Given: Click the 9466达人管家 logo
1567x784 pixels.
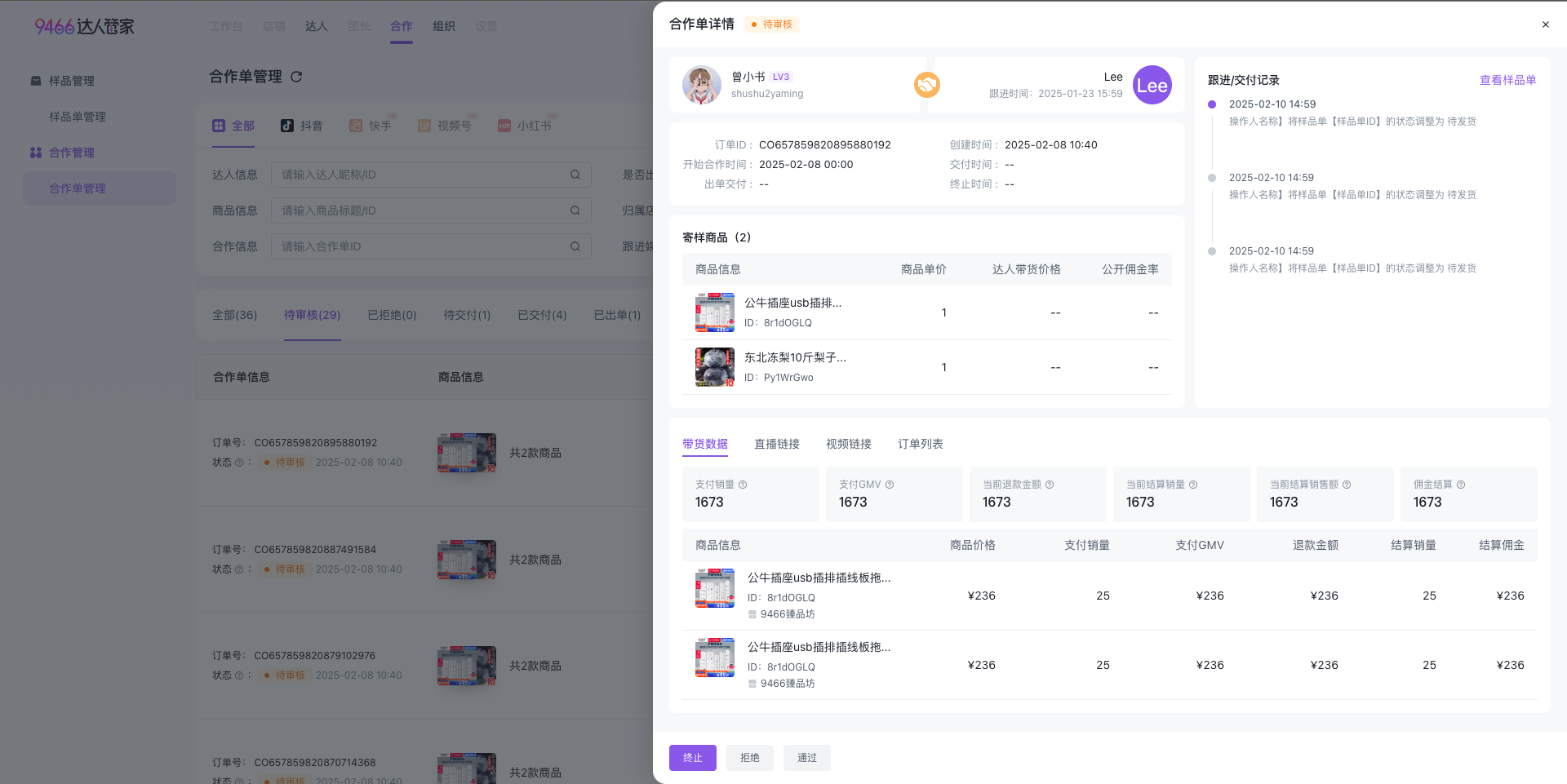Looking at the screenshot, I should pyautogui.click(x=84, y=26).
